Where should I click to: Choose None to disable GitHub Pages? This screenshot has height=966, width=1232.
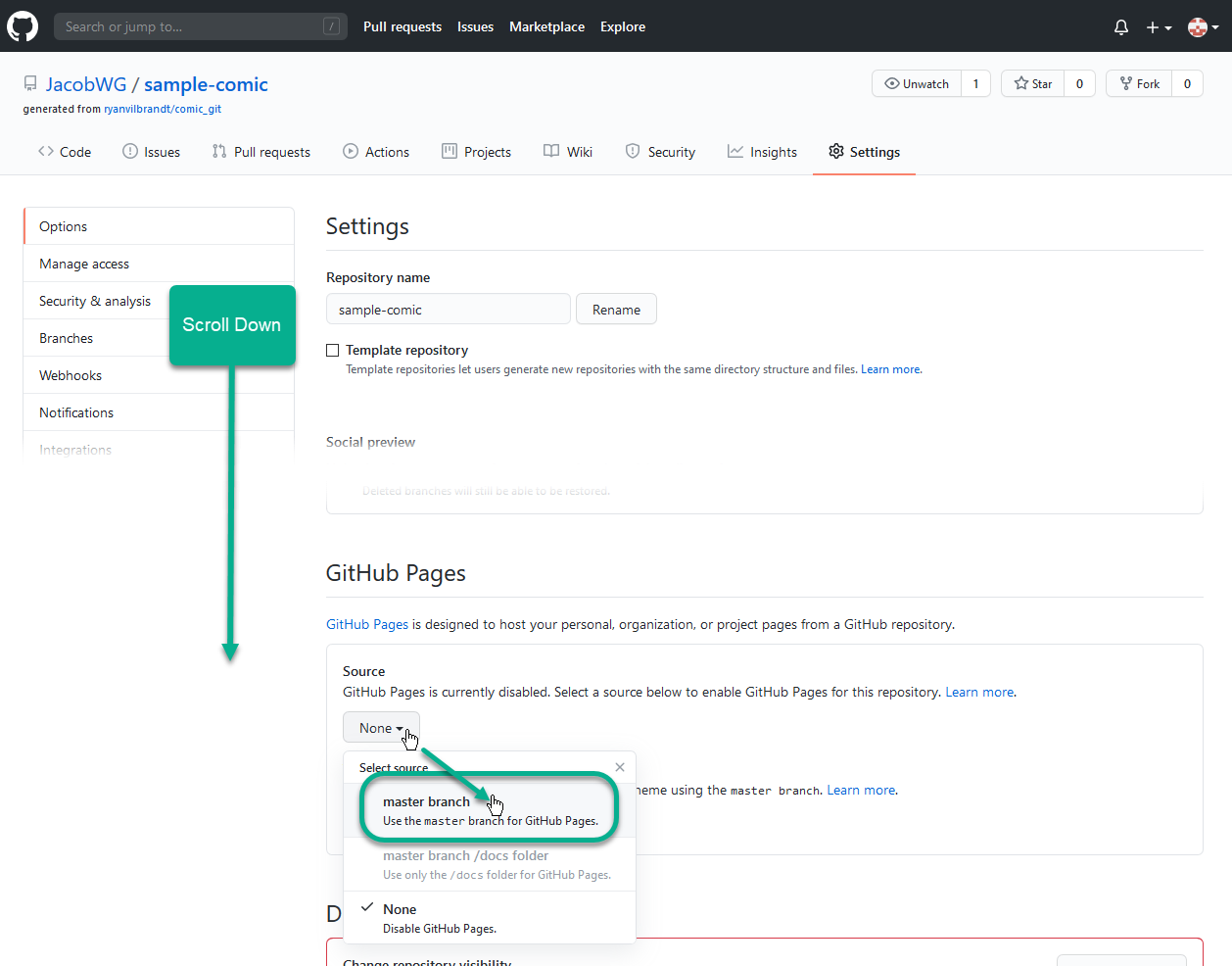point(490,918)
